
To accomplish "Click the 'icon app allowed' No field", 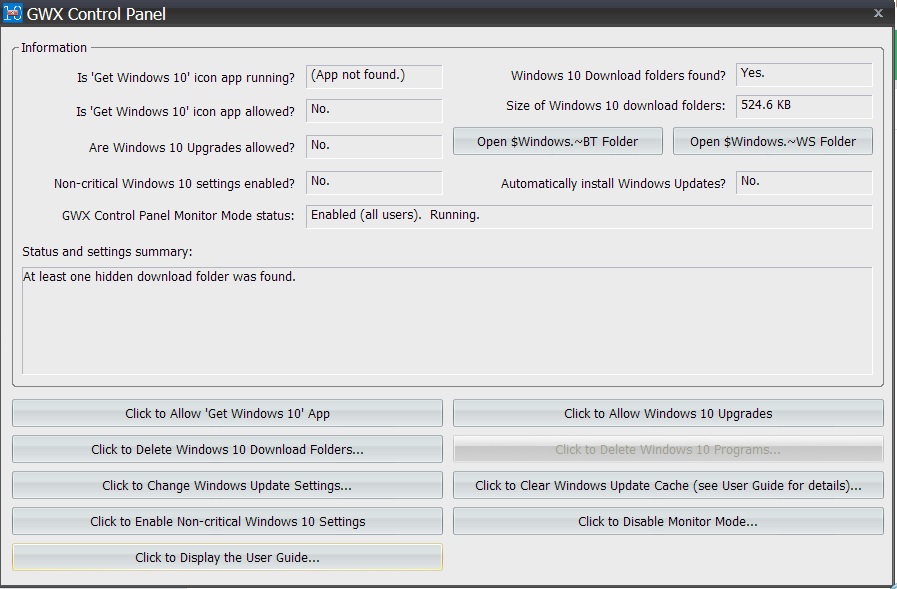I will click(374, 110).
